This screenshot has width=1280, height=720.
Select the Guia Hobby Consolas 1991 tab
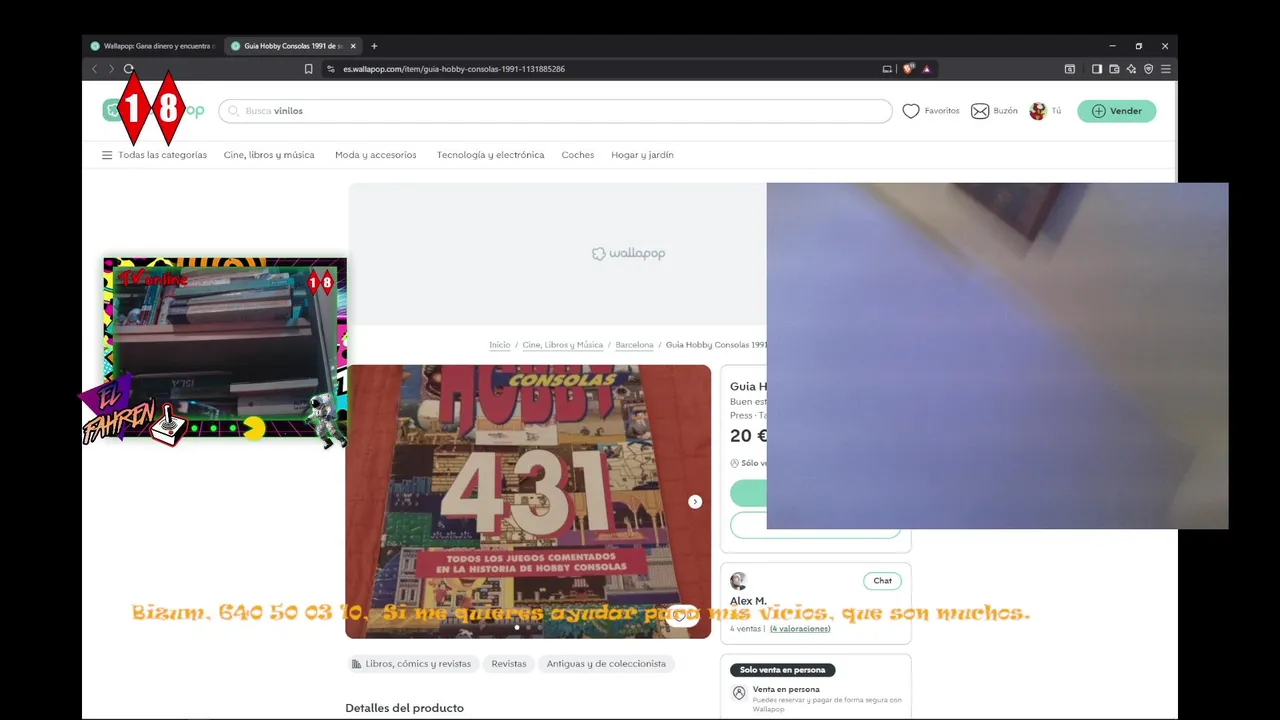pos(293,46)
